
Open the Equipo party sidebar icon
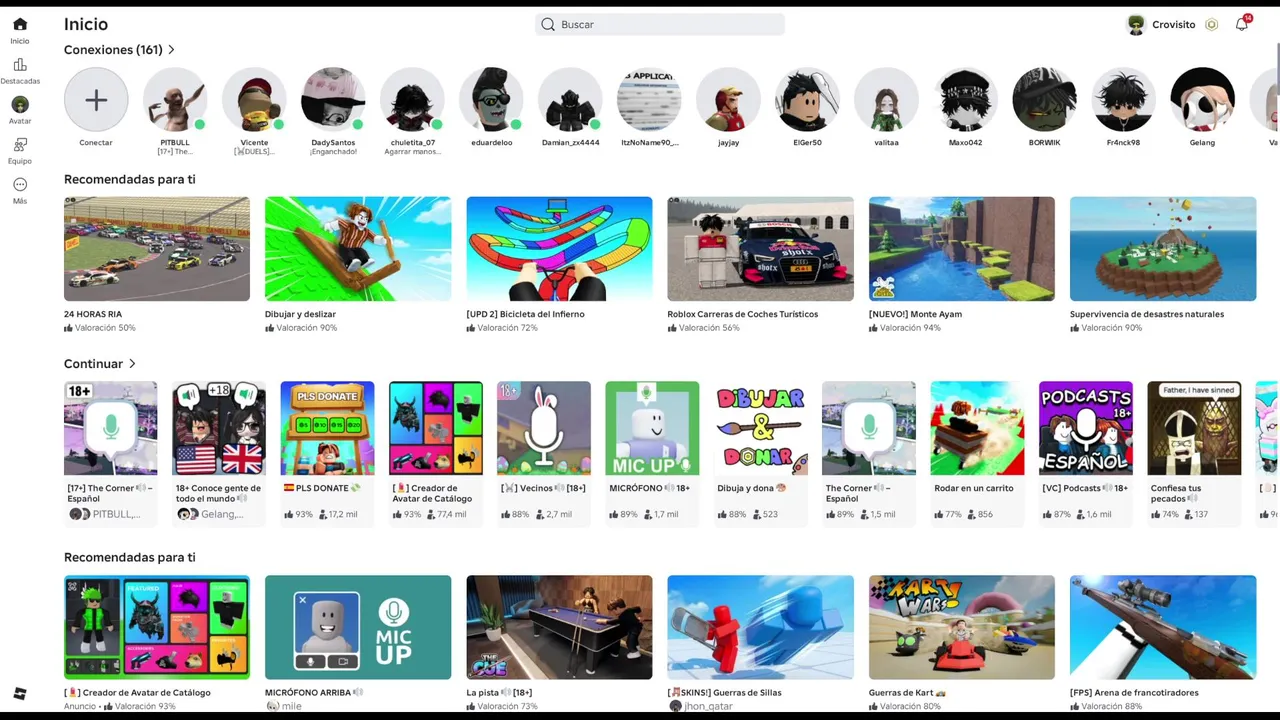(x=20, y=145)
